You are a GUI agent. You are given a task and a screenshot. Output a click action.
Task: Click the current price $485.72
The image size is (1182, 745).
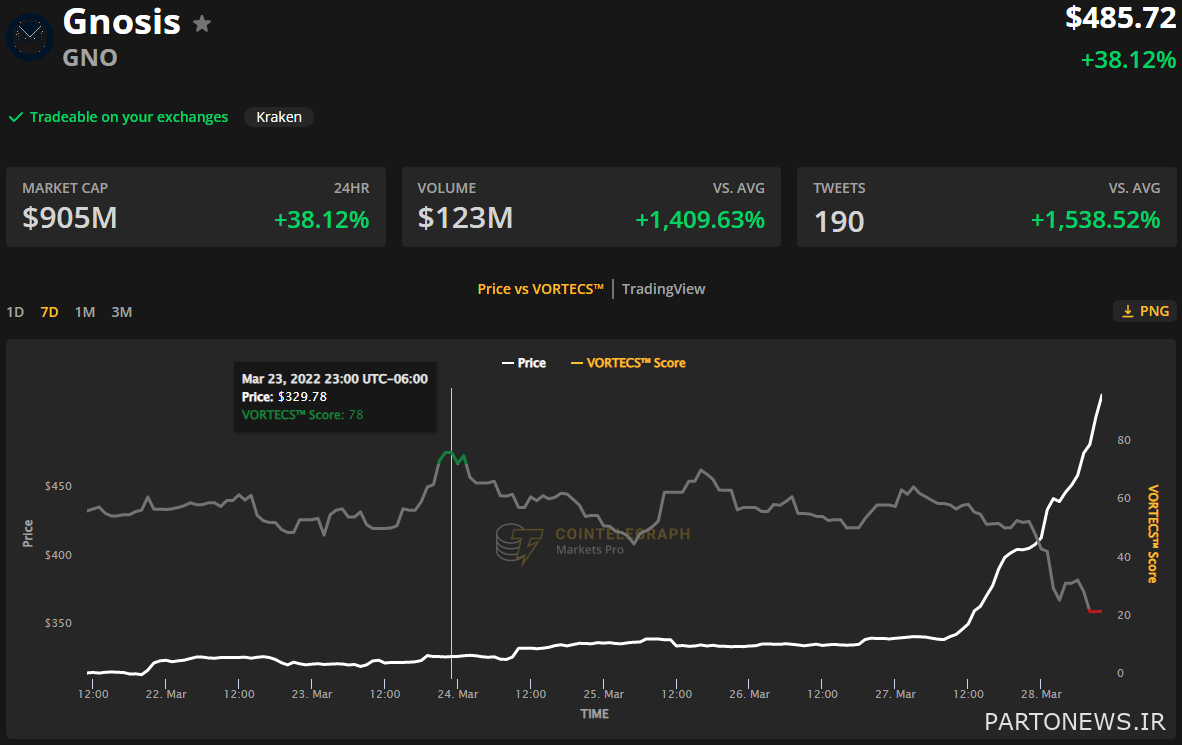pyautogui.click(x=1120, y=18)
